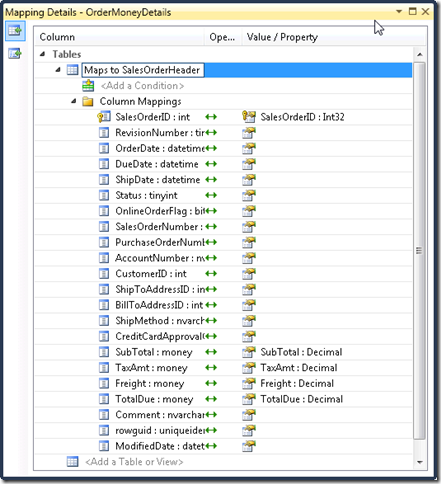Select the Comment : nvarchar row
Screen dimensions: 441x484
pos(223,415)
